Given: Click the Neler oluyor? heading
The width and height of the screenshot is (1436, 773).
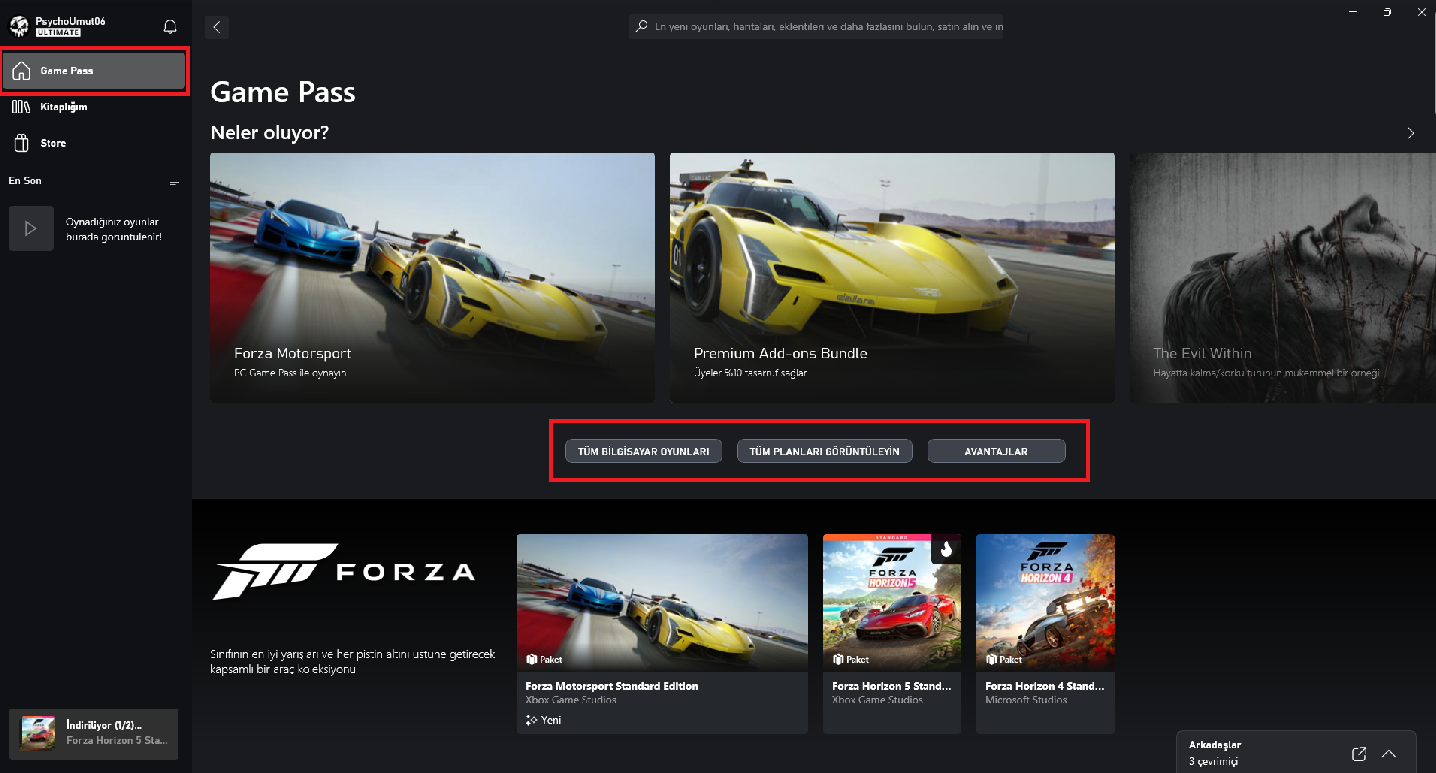Looking at the screenshot, I should point(270,132).
